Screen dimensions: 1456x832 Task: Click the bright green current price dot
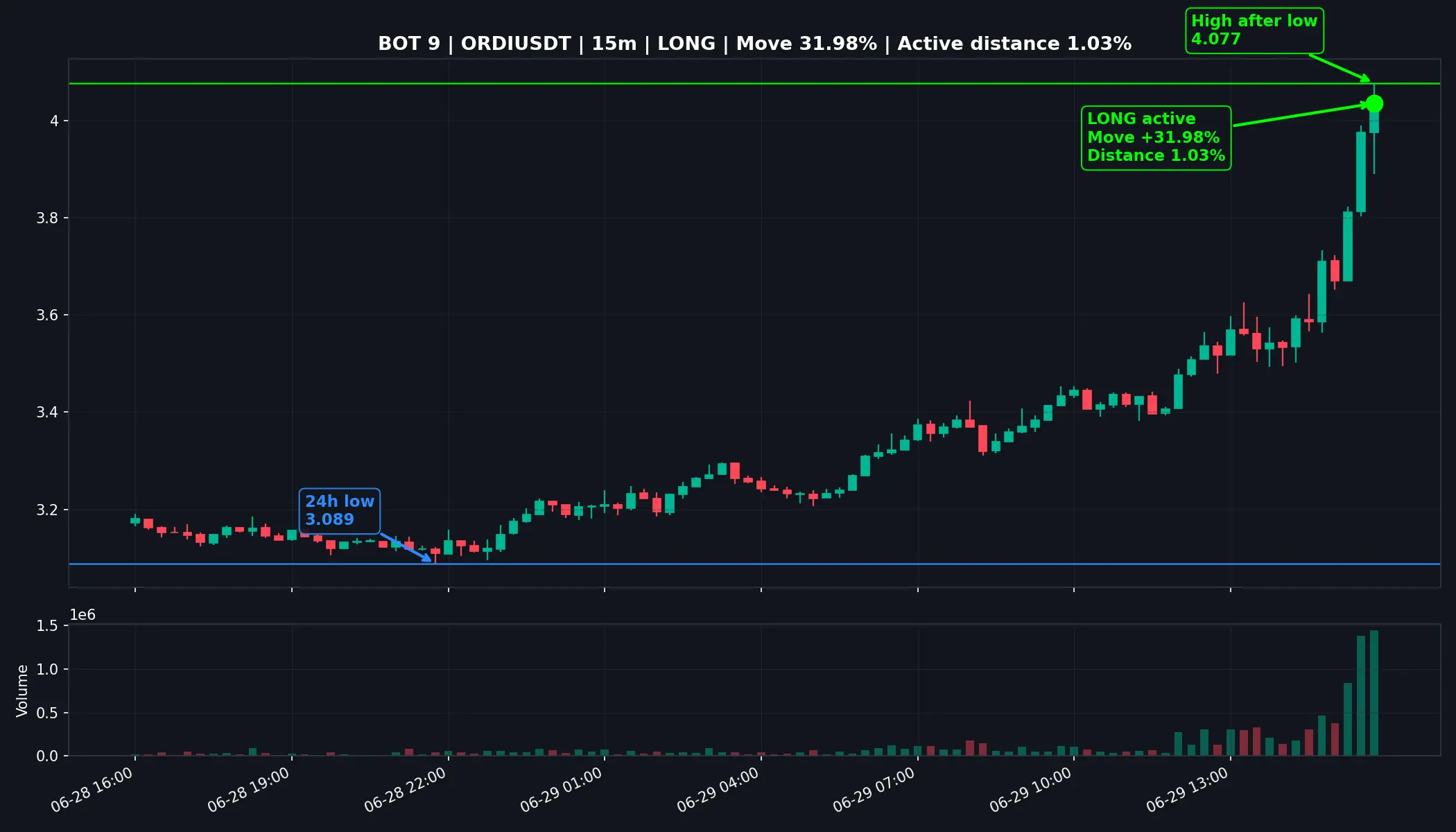coord(1374,104)
